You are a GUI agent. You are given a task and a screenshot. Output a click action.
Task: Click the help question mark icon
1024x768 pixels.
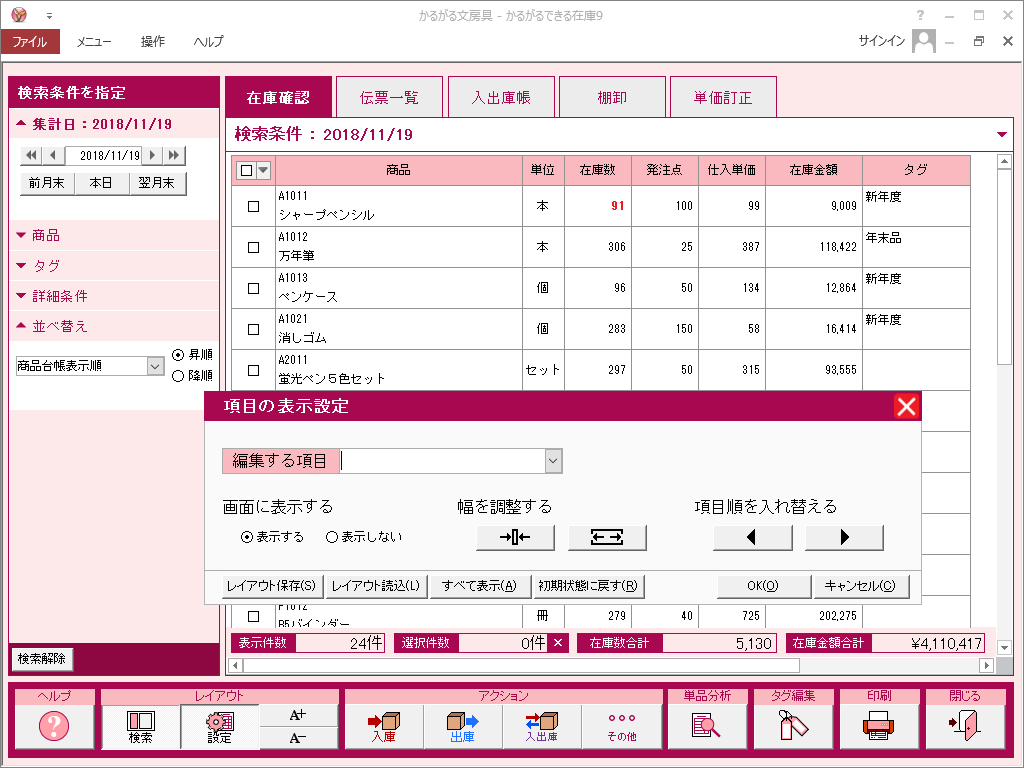point(54,726)
